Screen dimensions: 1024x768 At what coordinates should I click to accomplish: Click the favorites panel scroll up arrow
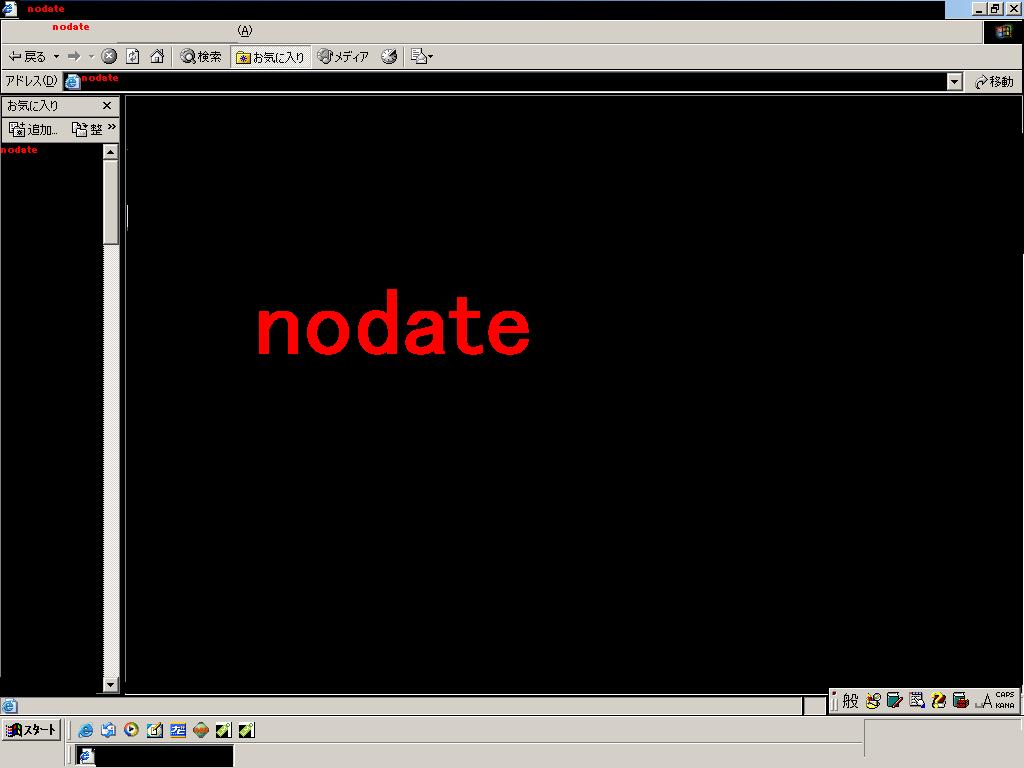pyautogui.click(x=110, y=152)
